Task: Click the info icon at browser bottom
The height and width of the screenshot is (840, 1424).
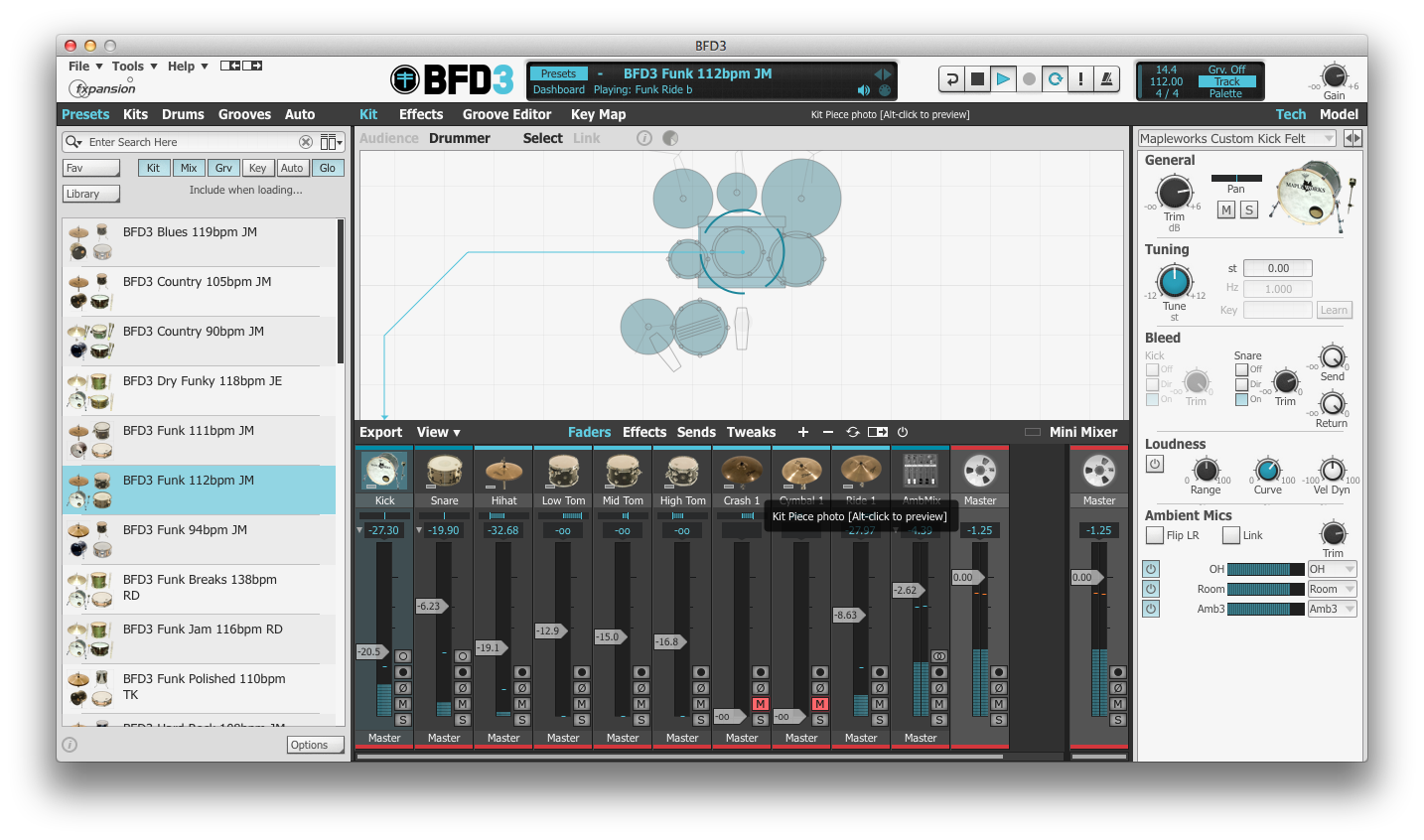Action: click(70, 745)
